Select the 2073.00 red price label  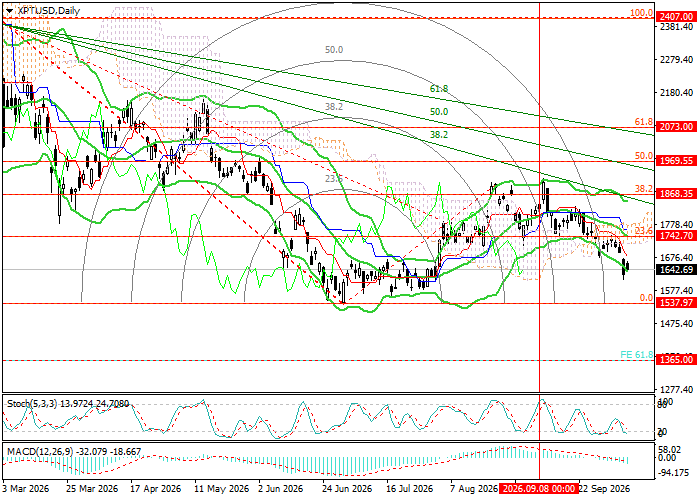coord(676,127)
